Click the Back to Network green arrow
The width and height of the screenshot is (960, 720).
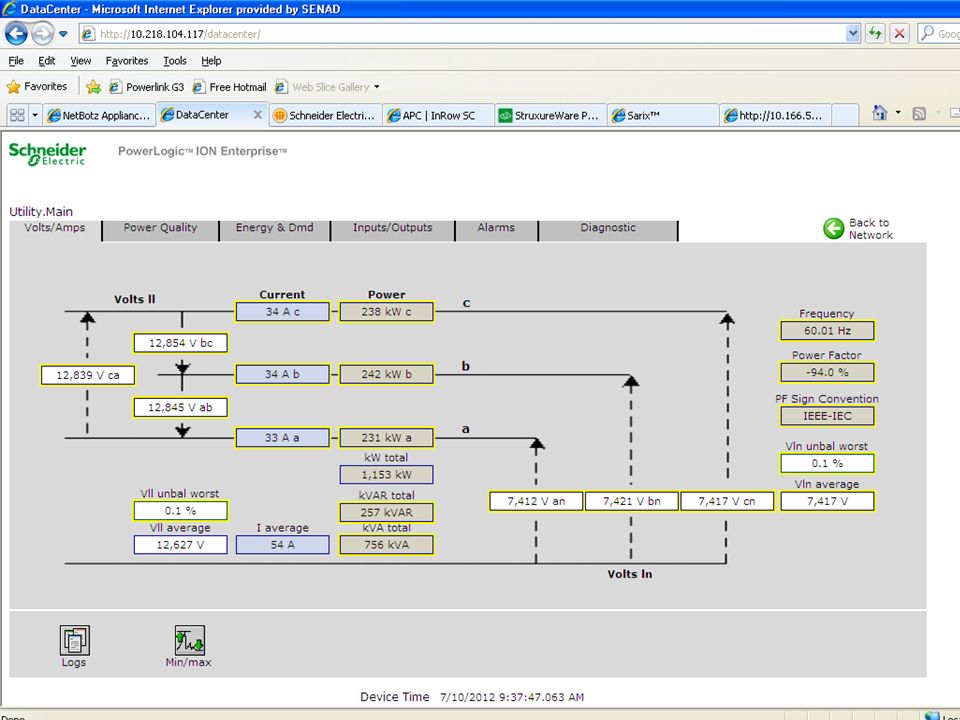pos(833,228)
